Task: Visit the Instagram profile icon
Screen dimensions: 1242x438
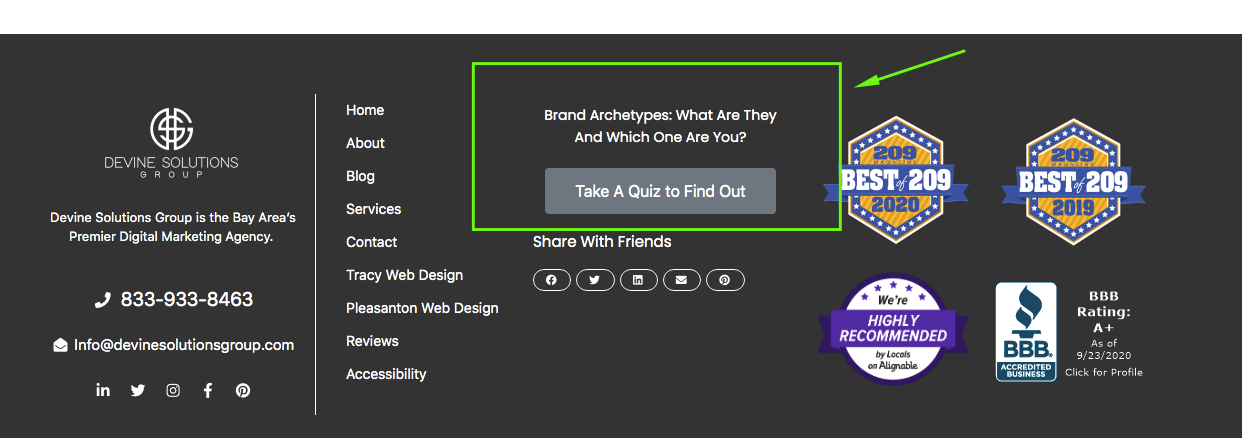Action: tap(173, 390)
